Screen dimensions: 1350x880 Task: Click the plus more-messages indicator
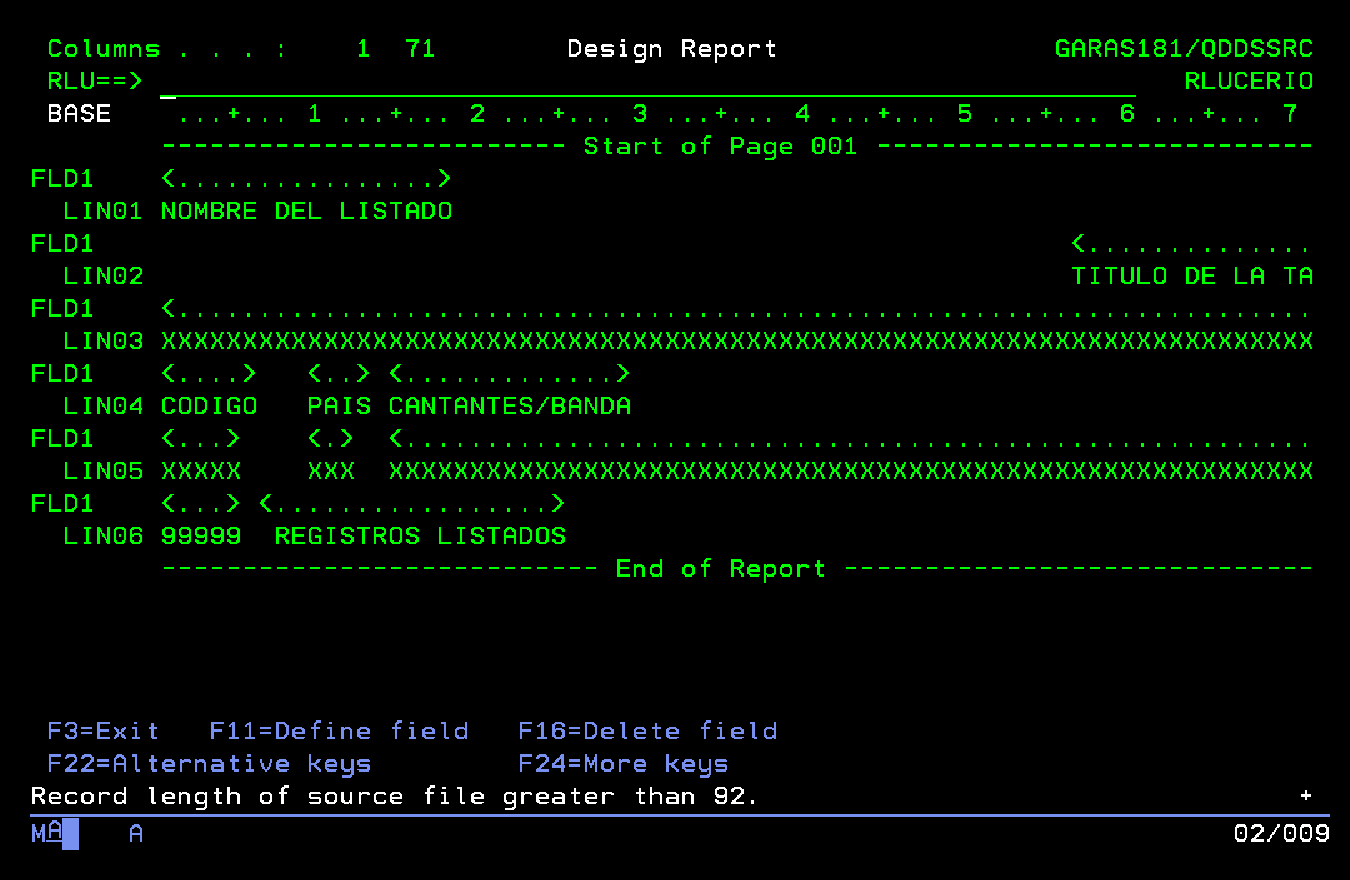1305,796
